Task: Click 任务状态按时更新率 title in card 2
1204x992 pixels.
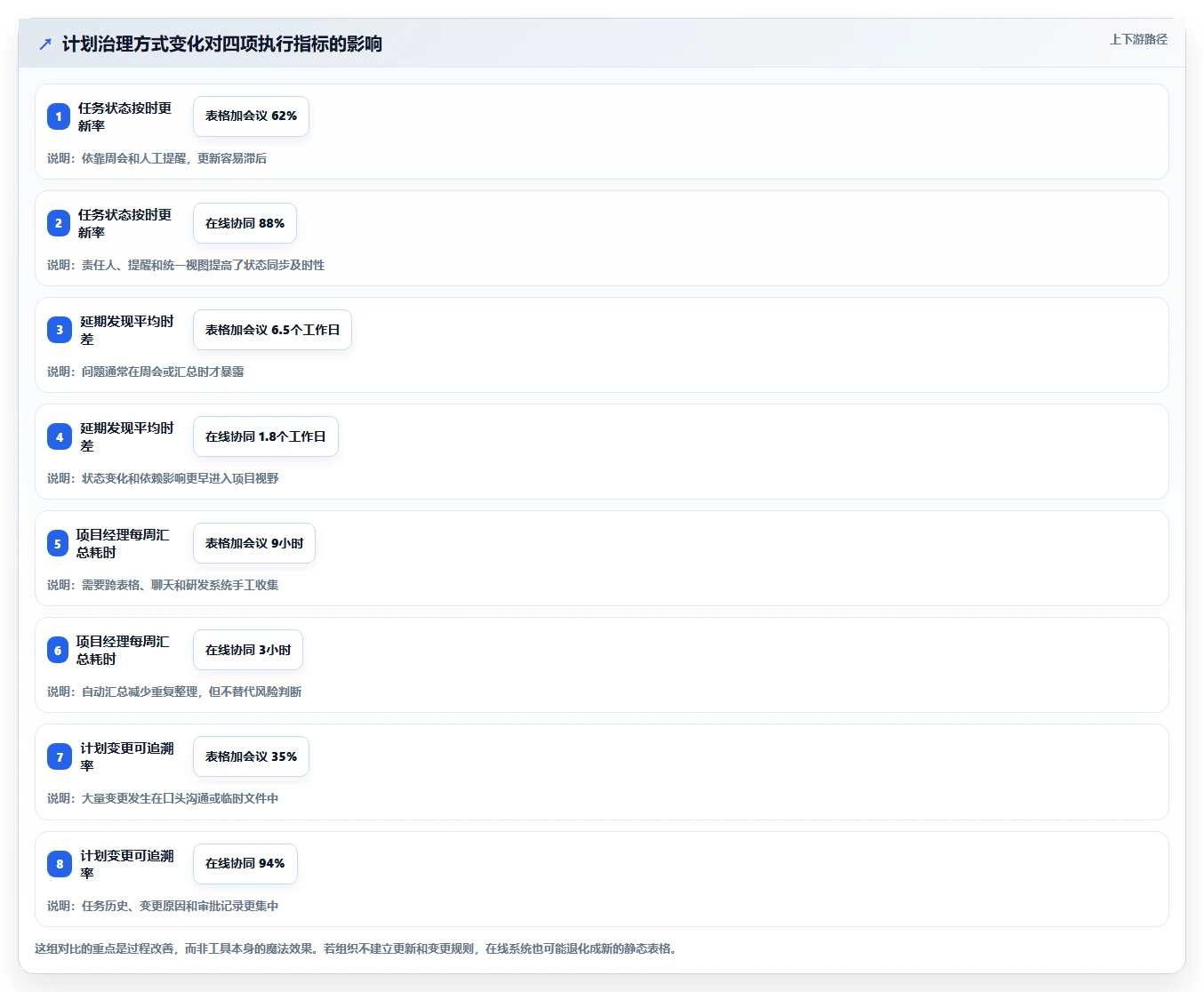Action: [x=124, y=223]
